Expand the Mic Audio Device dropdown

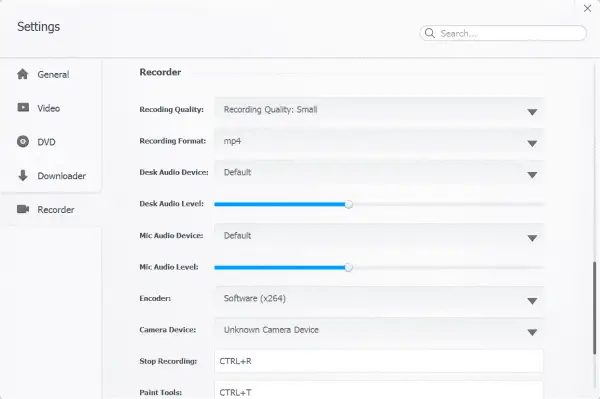[379, 236]
